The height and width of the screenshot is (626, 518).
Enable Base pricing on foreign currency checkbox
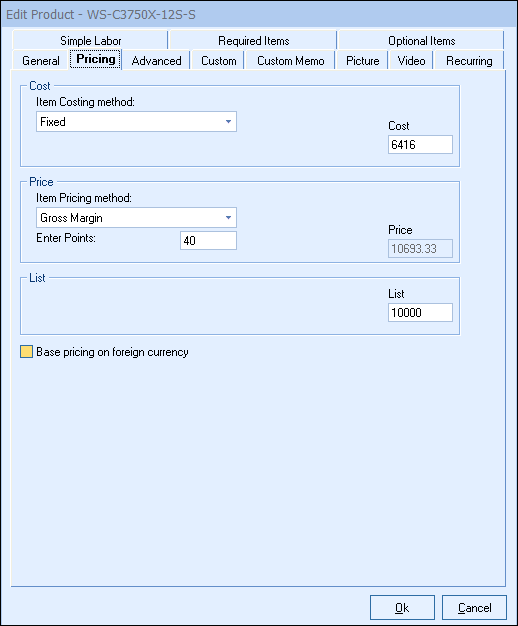pyautogui.click(x=26, y=352)
